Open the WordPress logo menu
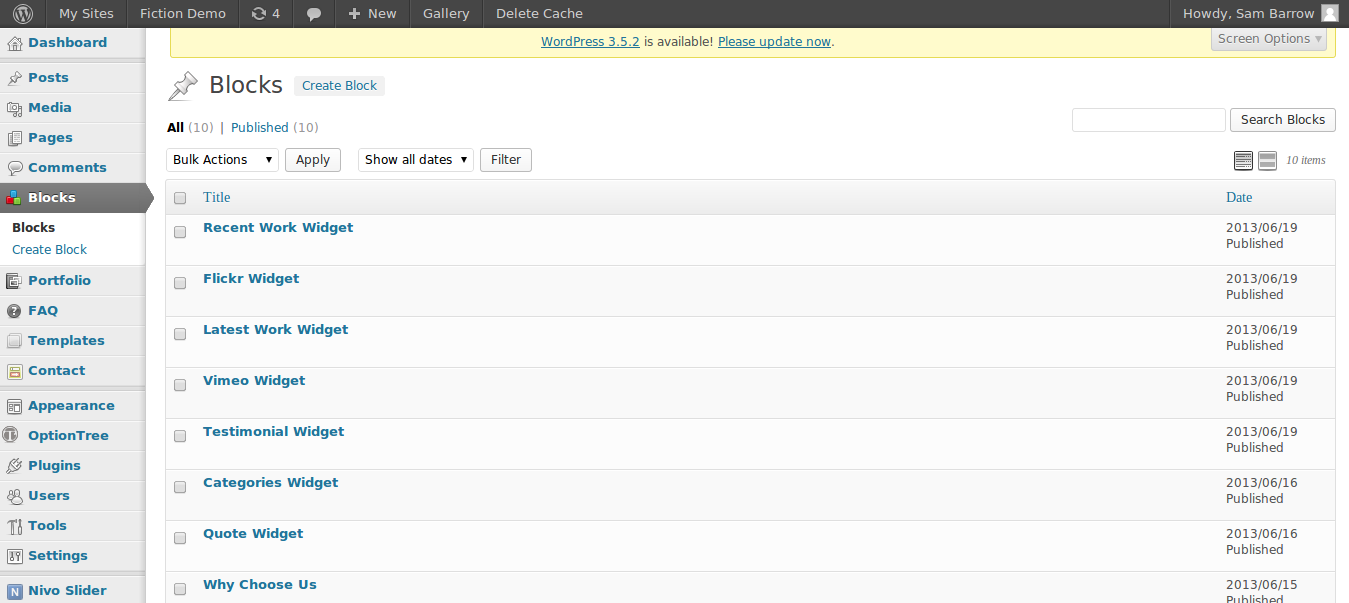This screenshot has height=603, width=1349. tap(23, 13)
